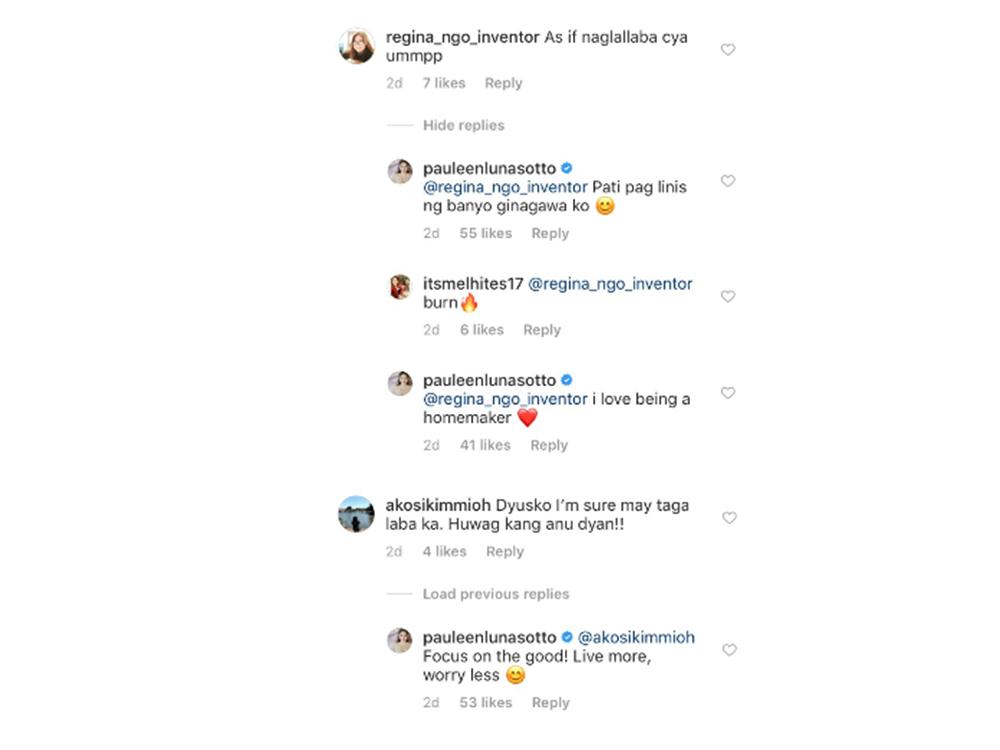Screen dimensions: 1000x750
Task: Reply to akosikimmioh's comment
Action: pos(504,551)
